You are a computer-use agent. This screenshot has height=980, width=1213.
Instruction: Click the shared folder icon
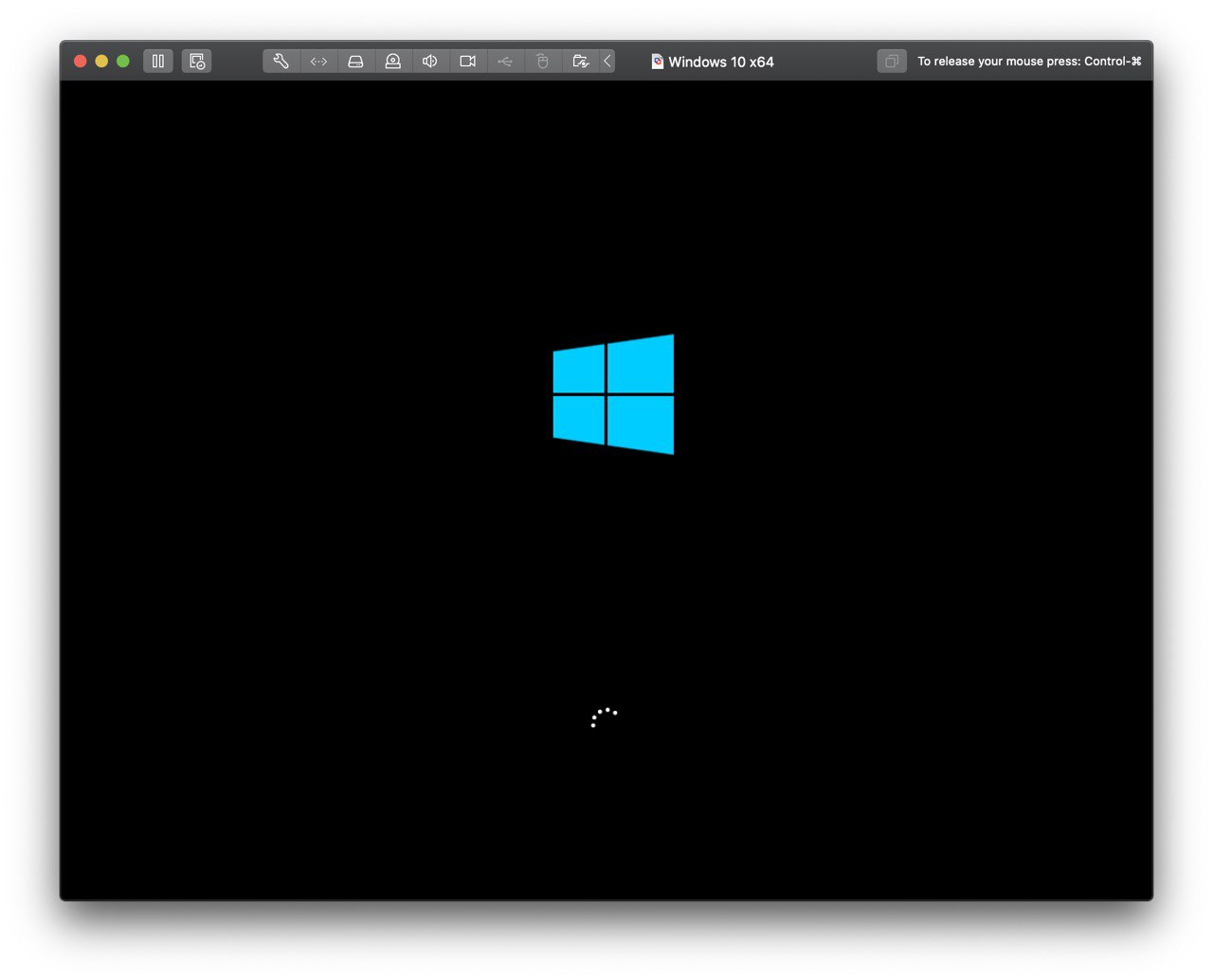[x=581, y=62]
